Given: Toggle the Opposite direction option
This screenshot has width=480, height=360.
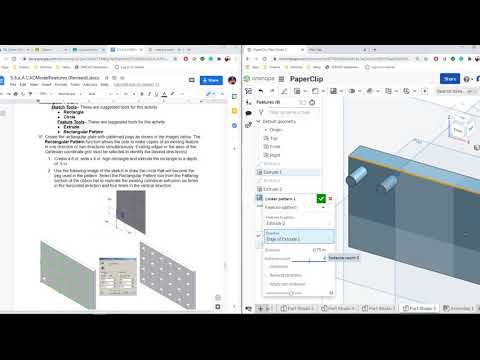Looking at the screenshot, I should (x=278, y=267).
